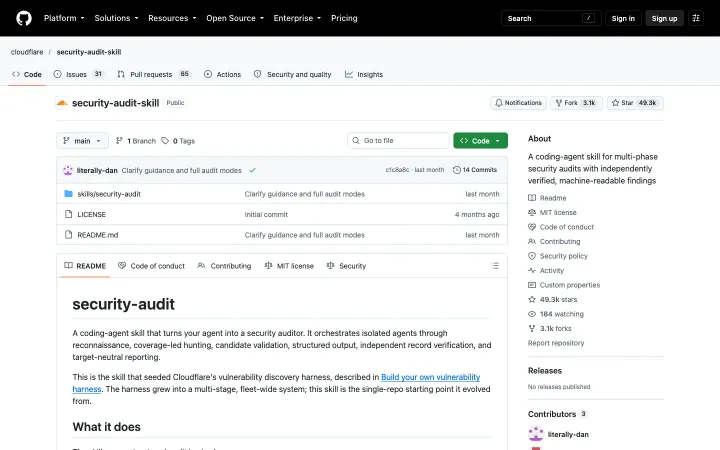Open the cloudflare owner link
Viewport: 720px width, 450px height.
coord(27,52)
